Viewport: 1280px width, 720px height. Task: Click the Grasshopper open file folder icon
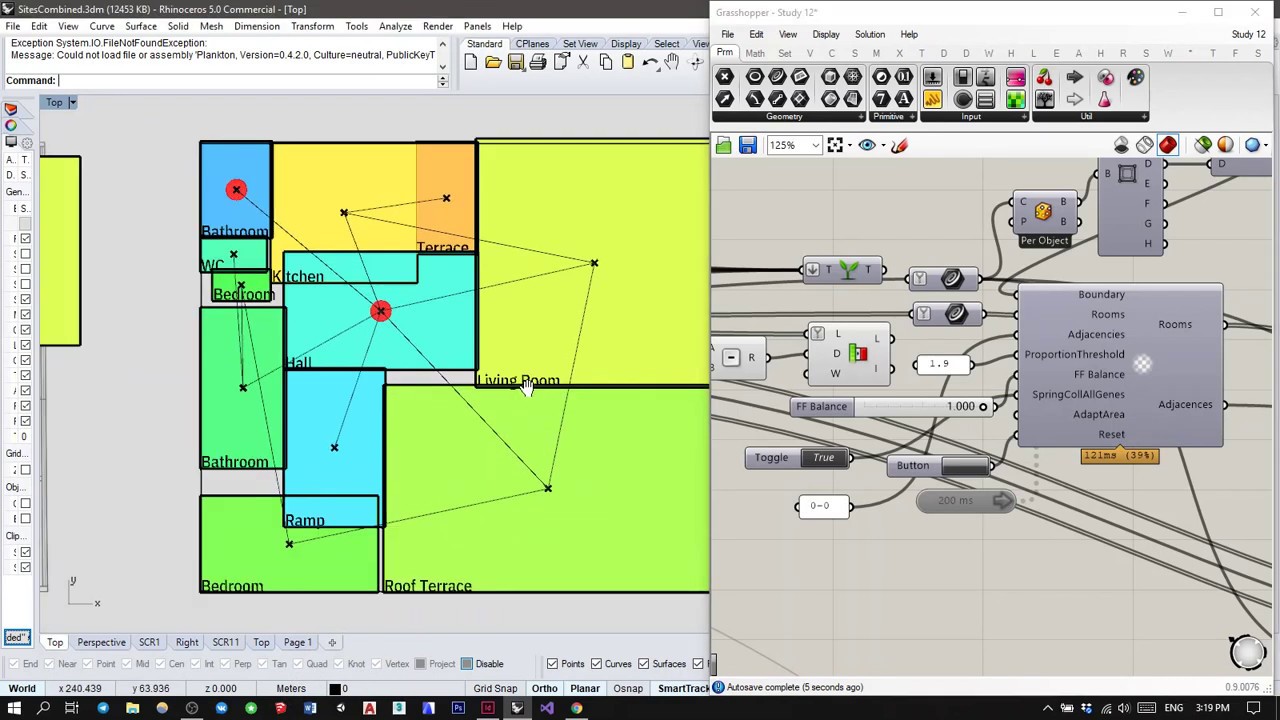coord(723,145)
